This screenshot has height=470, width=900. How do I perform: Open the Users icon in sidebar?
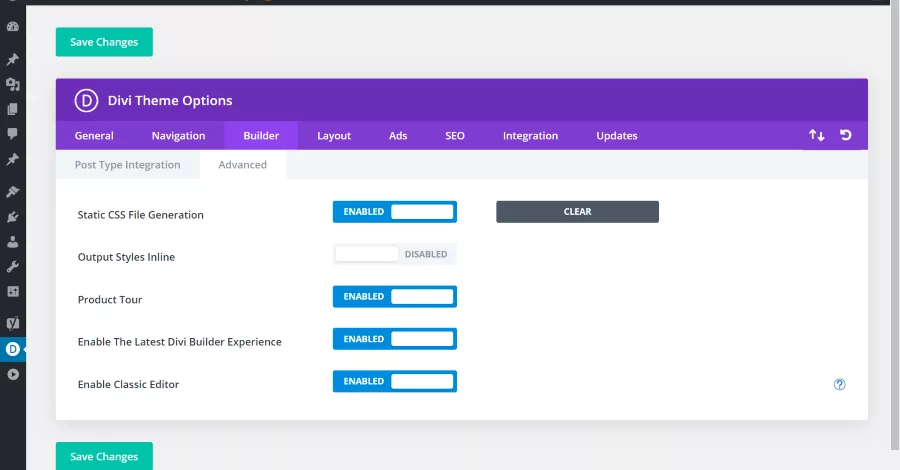tap(13, 242)
